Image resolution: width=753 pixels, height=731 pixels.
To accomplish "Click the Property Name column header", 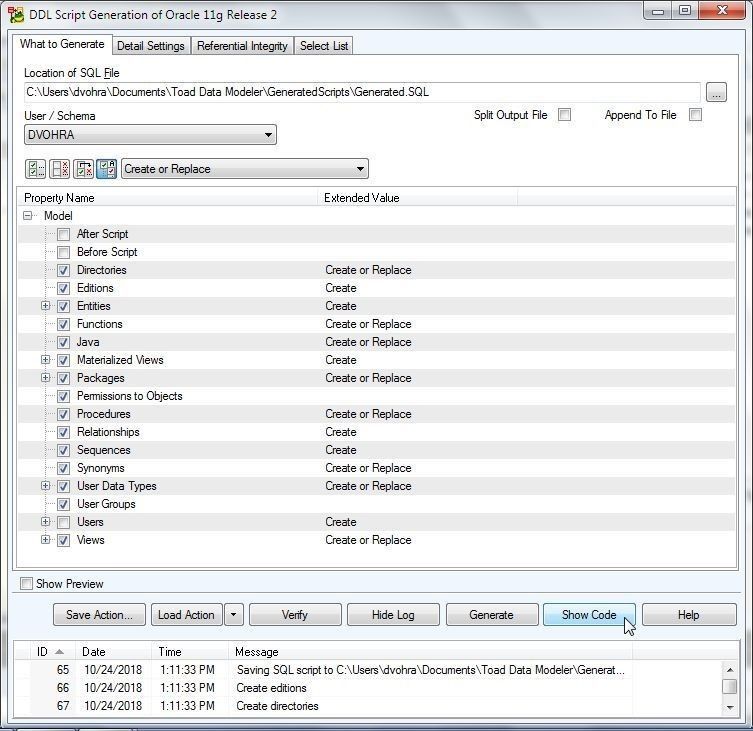I will coord(168,198).
